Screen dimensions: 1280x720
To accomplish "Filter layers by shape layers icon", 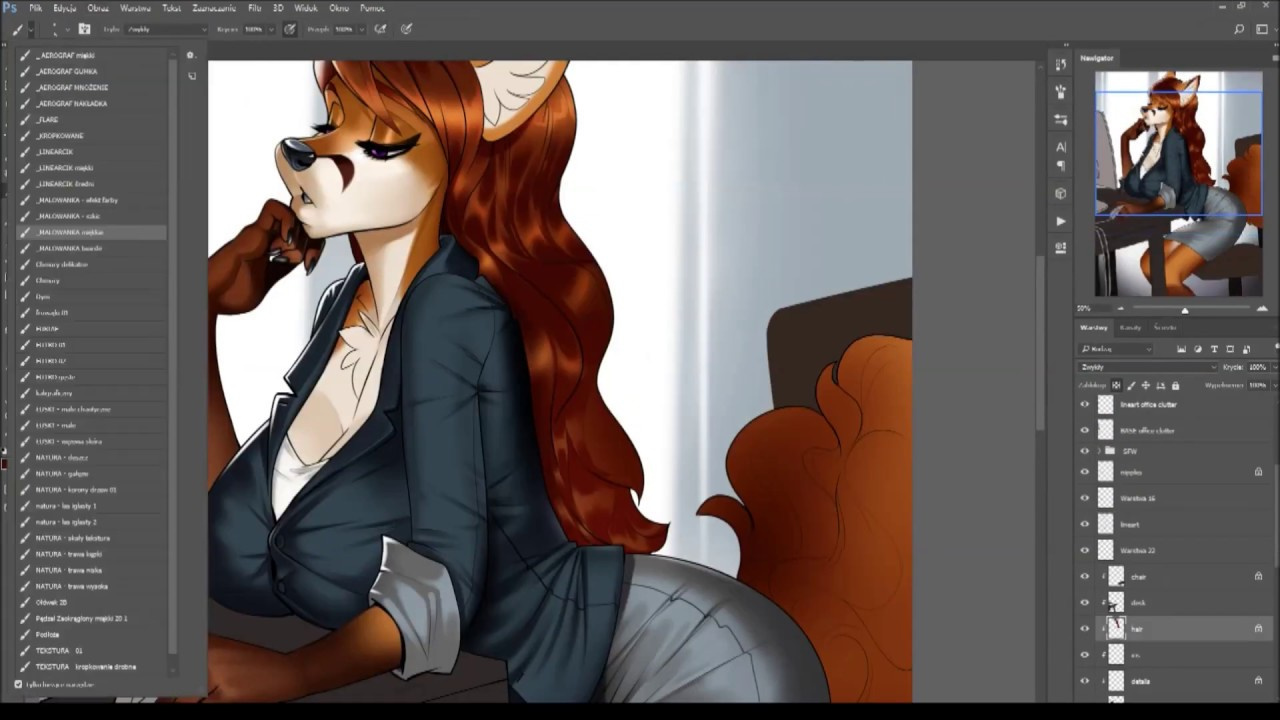I will 1230,349.
